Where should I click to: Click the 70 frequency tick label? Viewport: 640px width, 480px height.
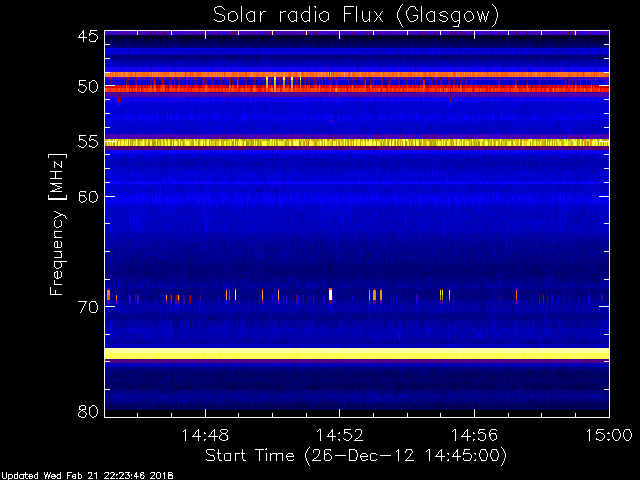coord(88,307)
